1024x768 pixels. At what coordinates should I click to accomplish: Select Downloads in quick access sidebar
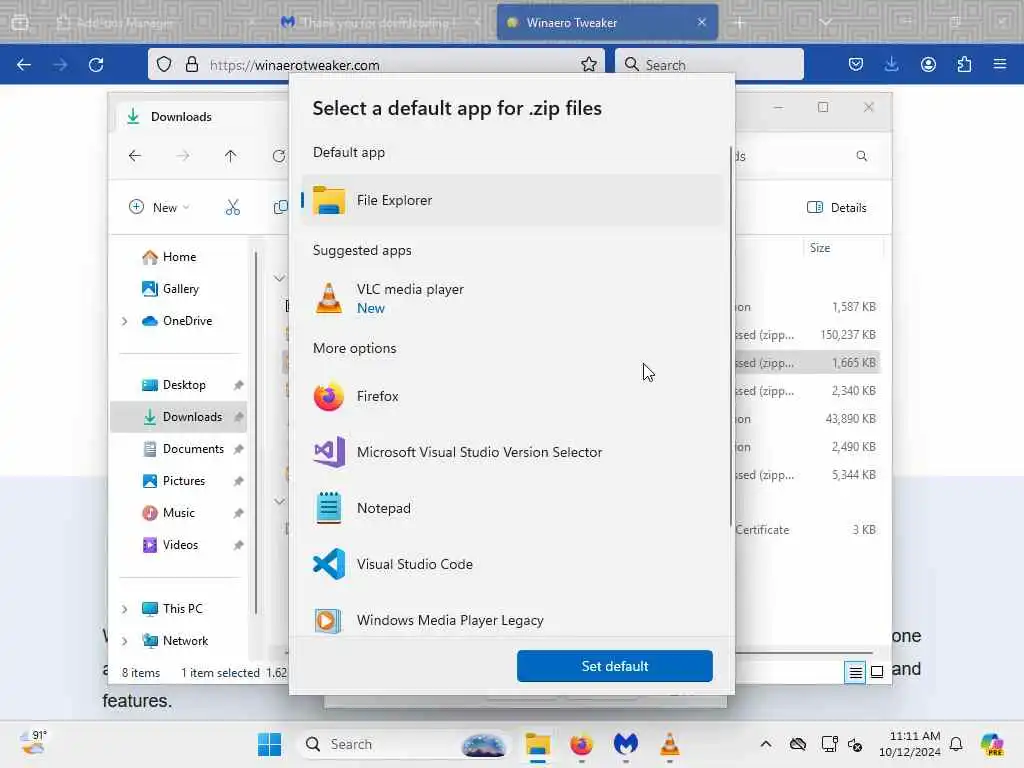click(x=178, y=417)
